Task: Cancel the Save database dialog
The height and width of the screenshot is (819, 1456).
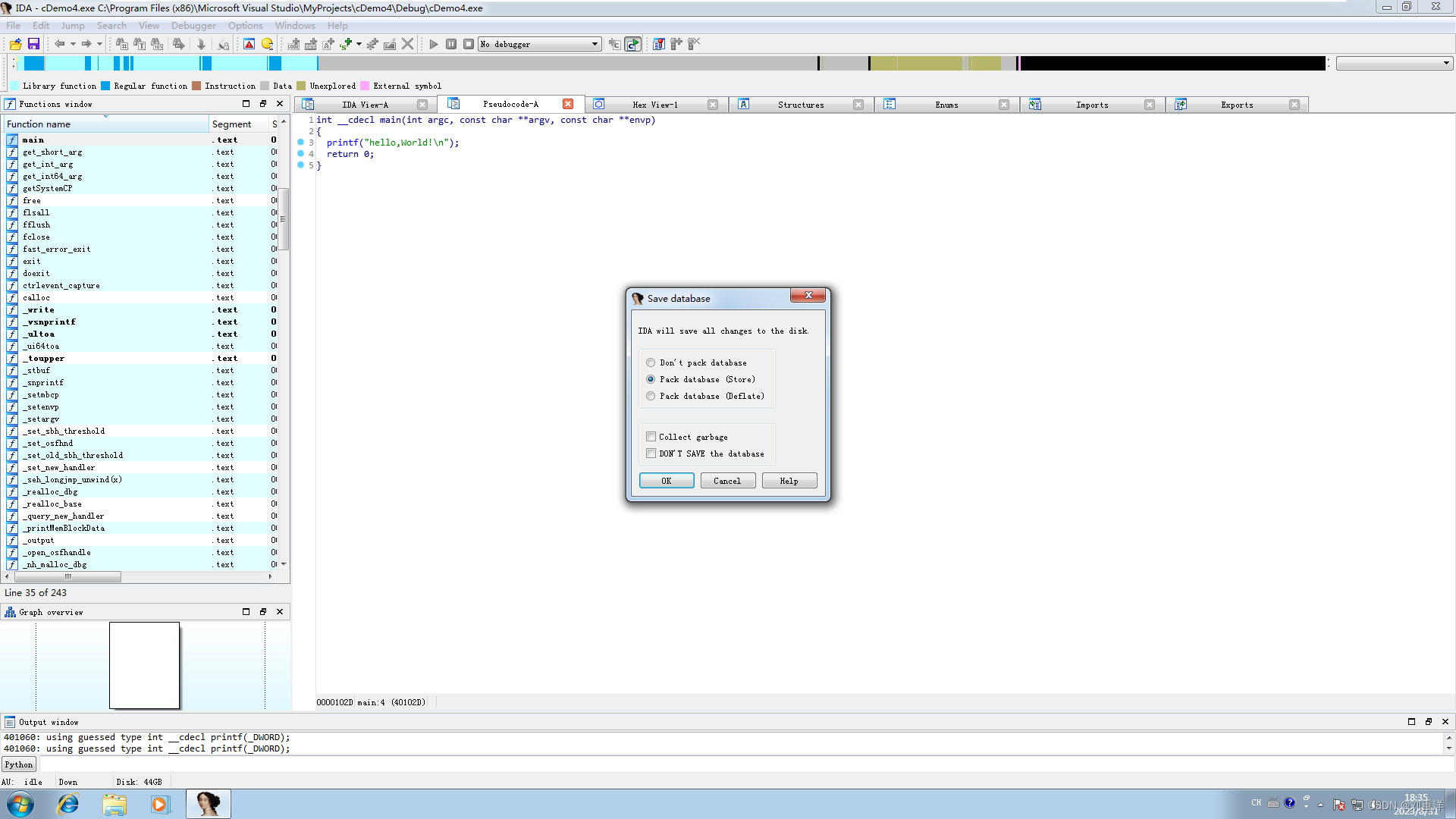Action: (x=727, y=481)
